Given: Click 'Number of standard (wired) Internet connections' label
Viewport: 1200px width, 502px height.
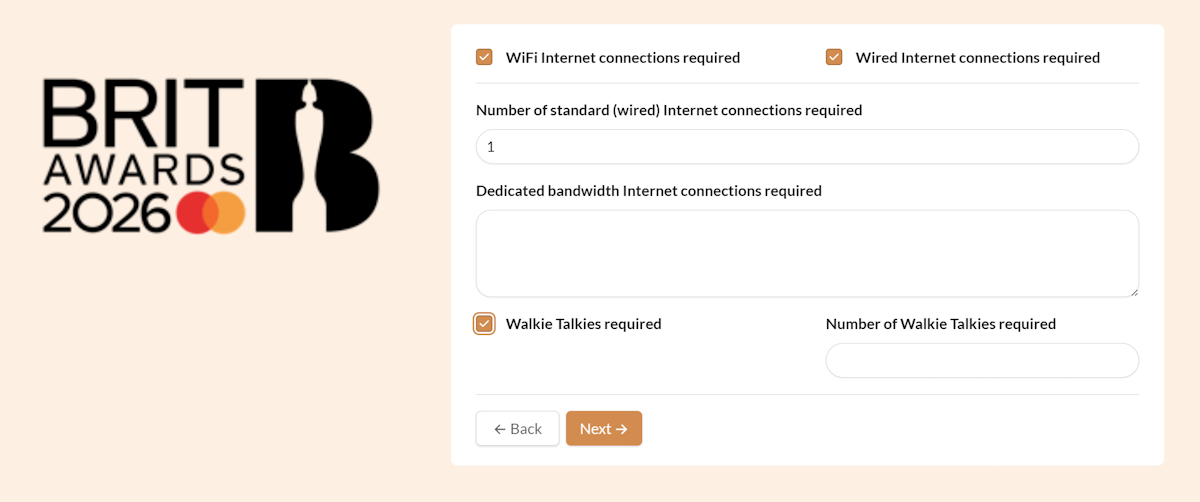Looking at the screenshot, I should point(668,110).
